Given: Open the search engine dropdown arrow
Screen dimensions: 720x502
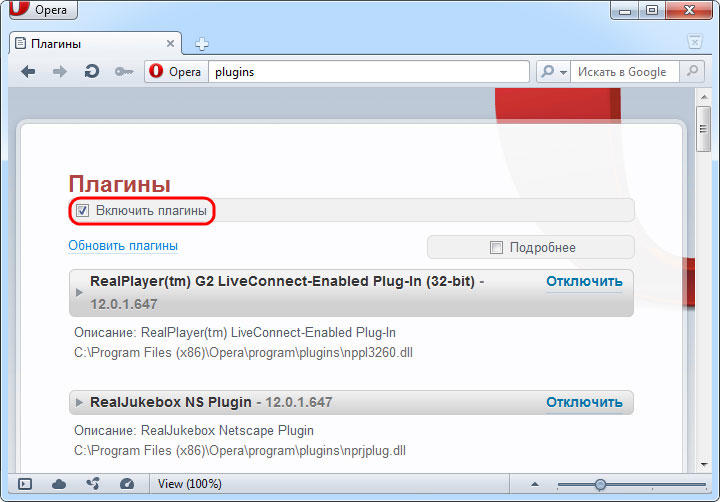Looking at the screenshot, I should point(563,72).
